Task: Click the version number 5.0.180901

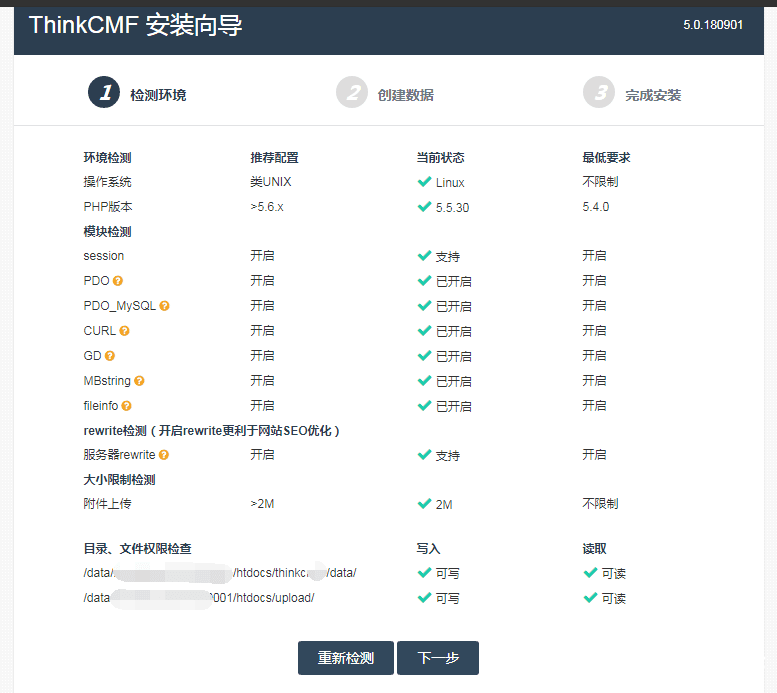Action: click(713, 25)
